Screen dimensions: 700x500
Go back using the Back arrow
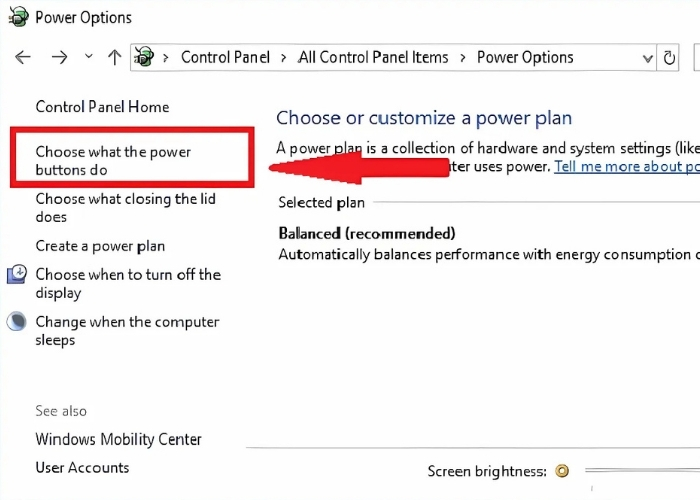pyautogui.click(x=23, y=57)
